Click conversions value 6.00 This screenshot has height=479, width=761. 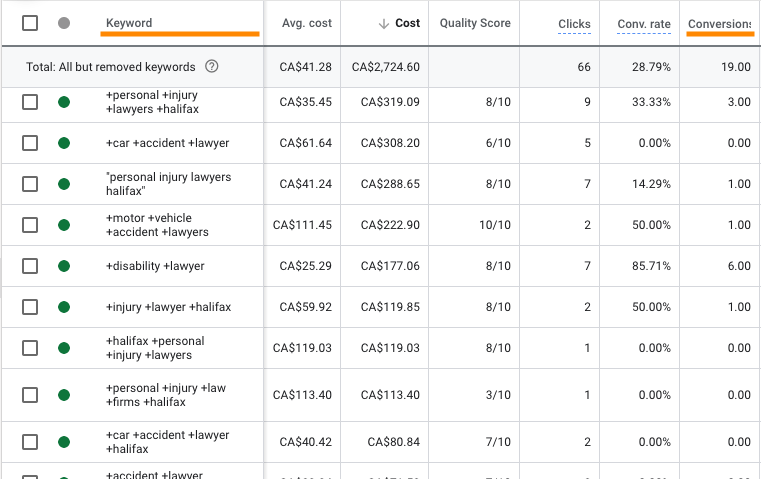tap(739, 266)
